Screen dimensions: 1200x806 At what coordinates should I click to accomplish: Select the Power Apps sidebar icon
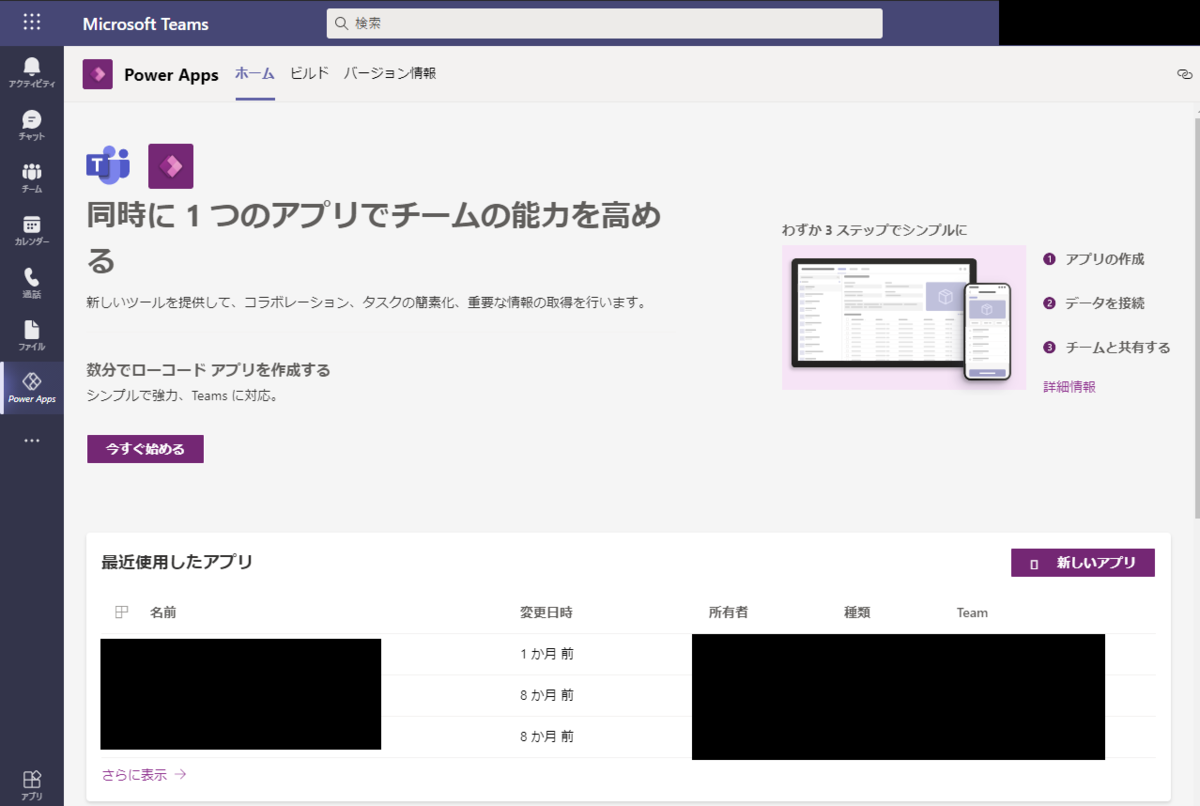coord(32,388)
